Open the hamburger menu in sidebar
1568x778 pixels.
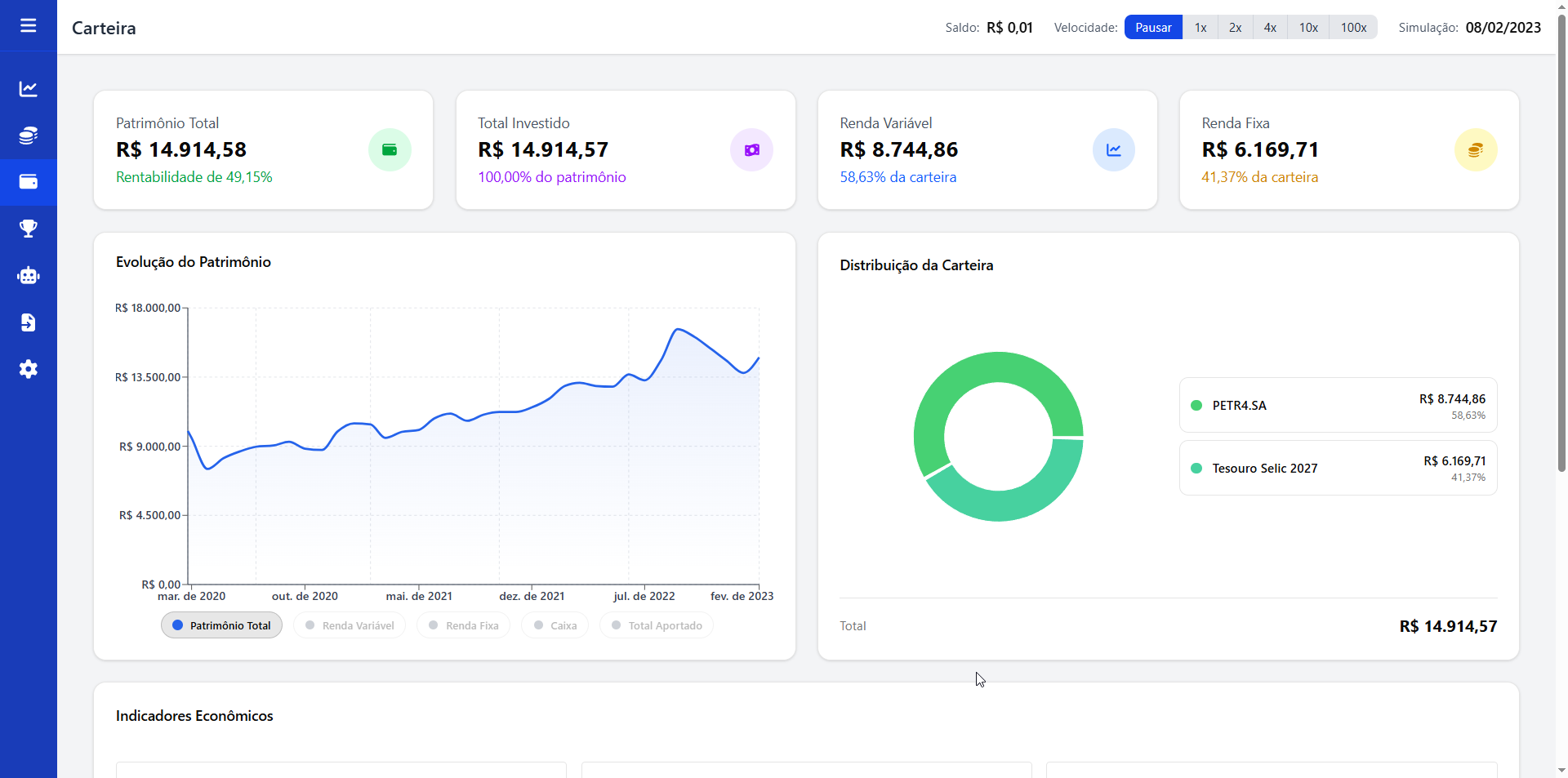[x=28, y=26]
